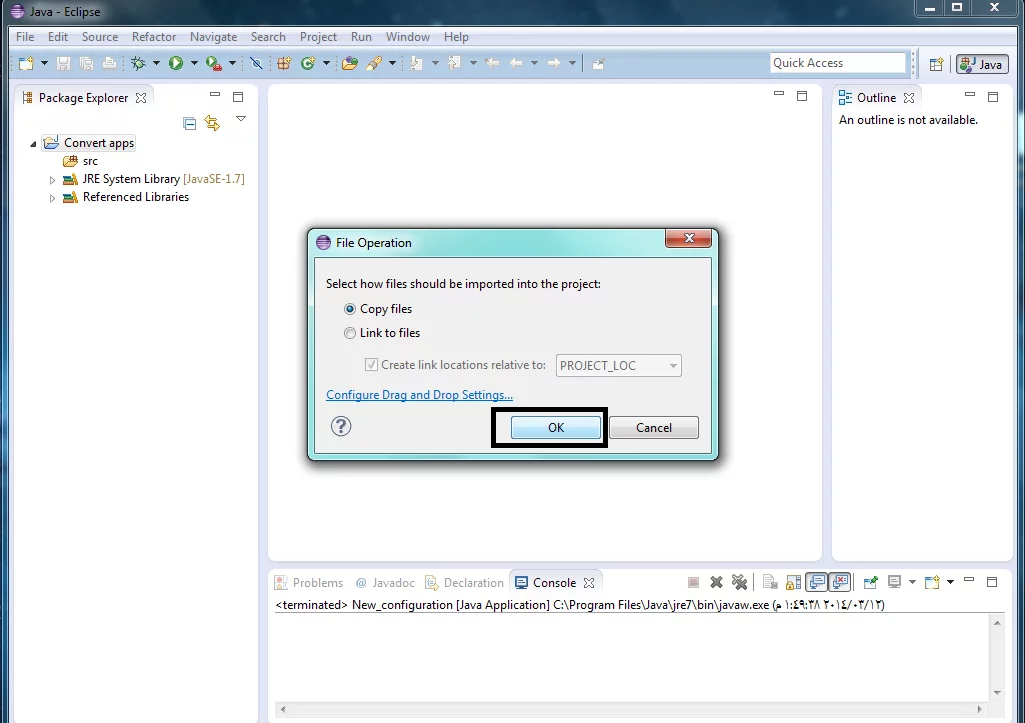Expand the Referenced Libraries tree node
1025x723 pixels.
coord(53,198)
